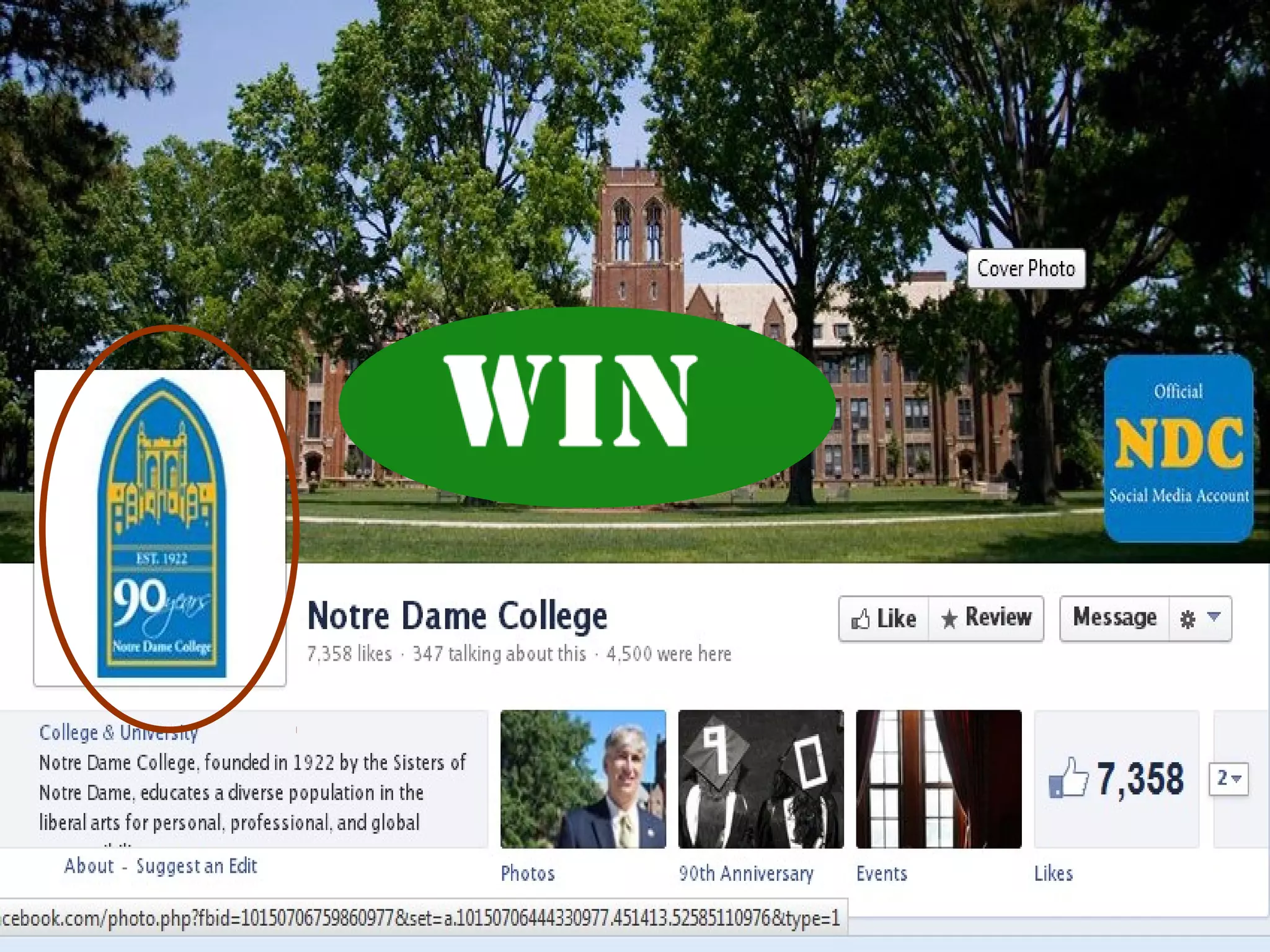Click the Message button
1270x952 pixels.
(x=1115, y=619)
